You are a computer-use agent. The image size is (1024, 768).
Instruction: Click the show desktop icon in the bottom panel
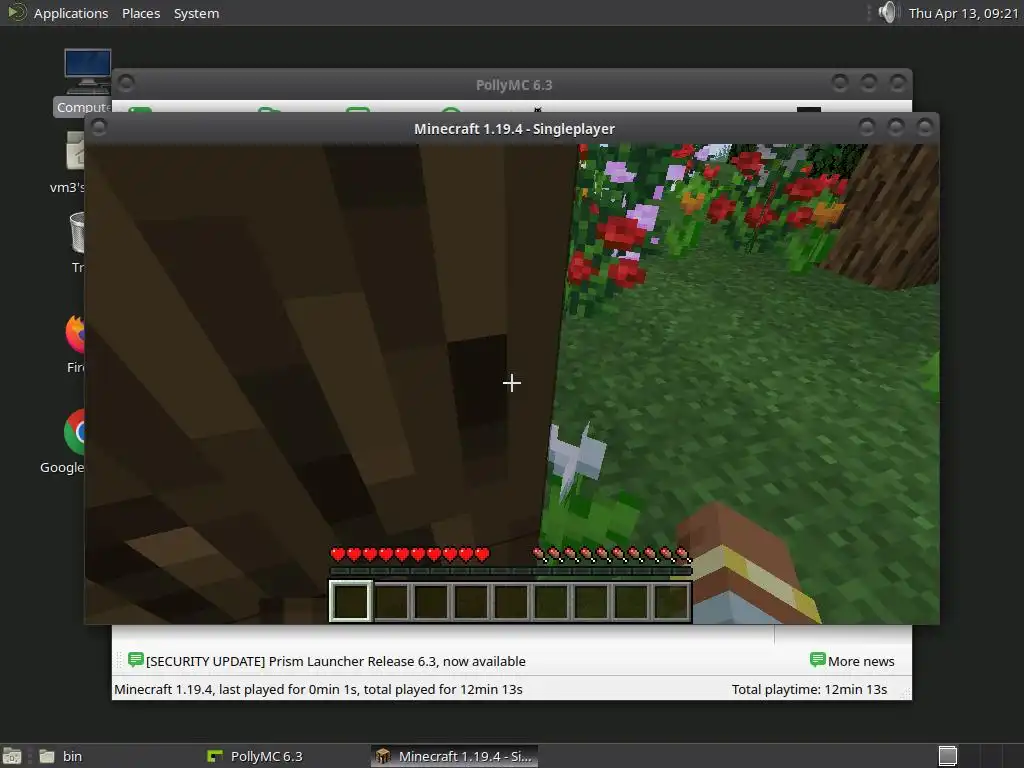tap(12, 756)
